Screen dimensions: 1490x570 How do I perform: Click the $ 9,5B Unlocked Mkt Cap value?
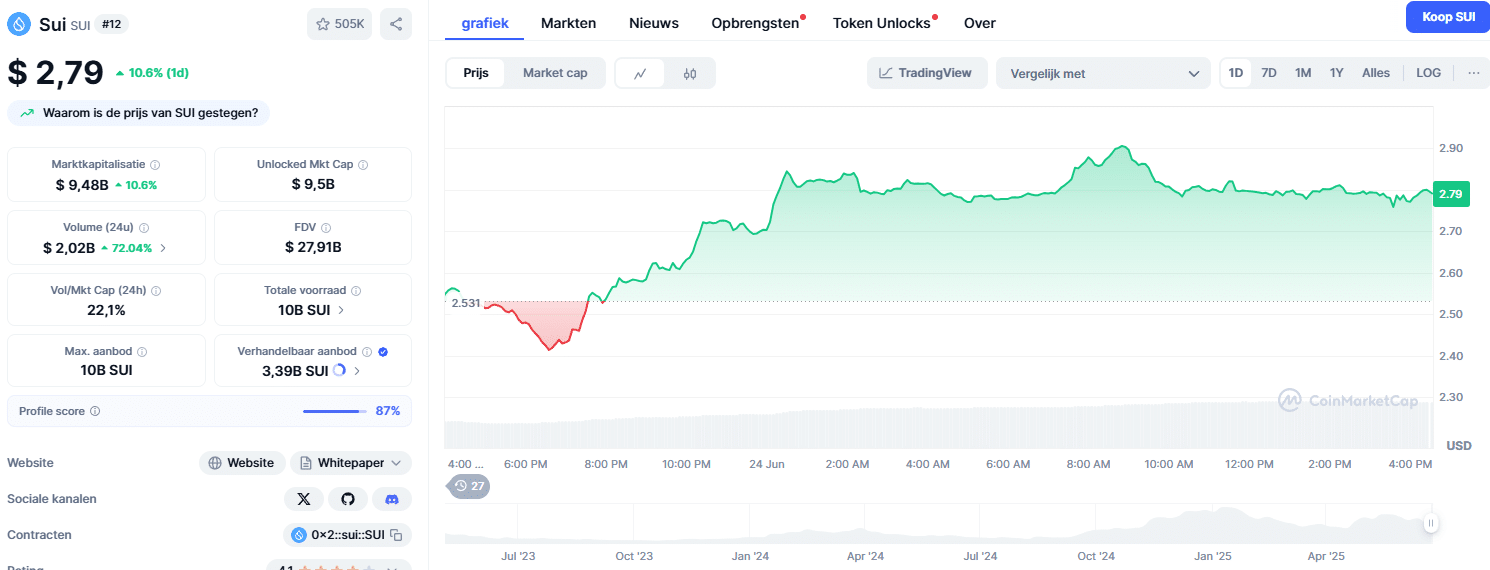313,185
